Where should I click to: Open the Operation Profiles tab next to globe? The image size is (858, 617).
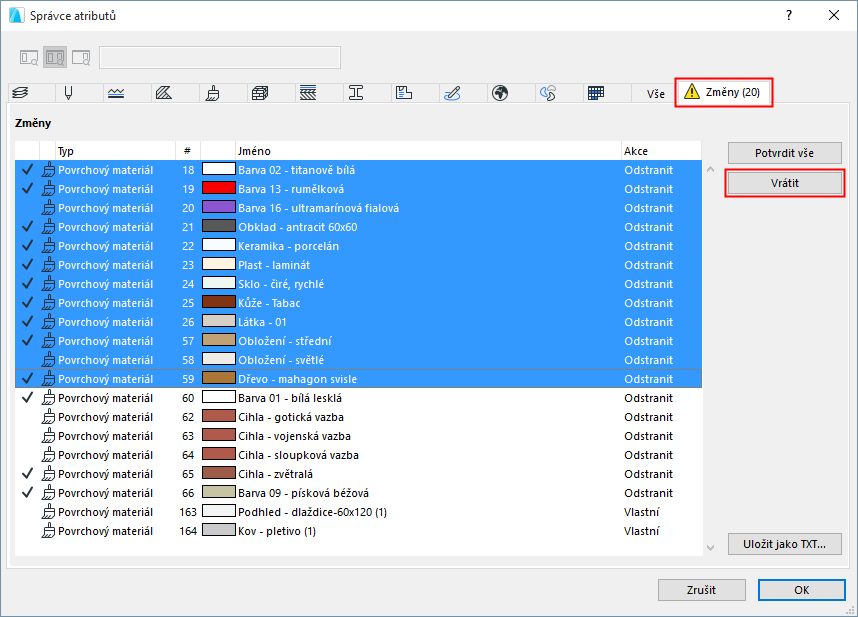tap(548, 93)
